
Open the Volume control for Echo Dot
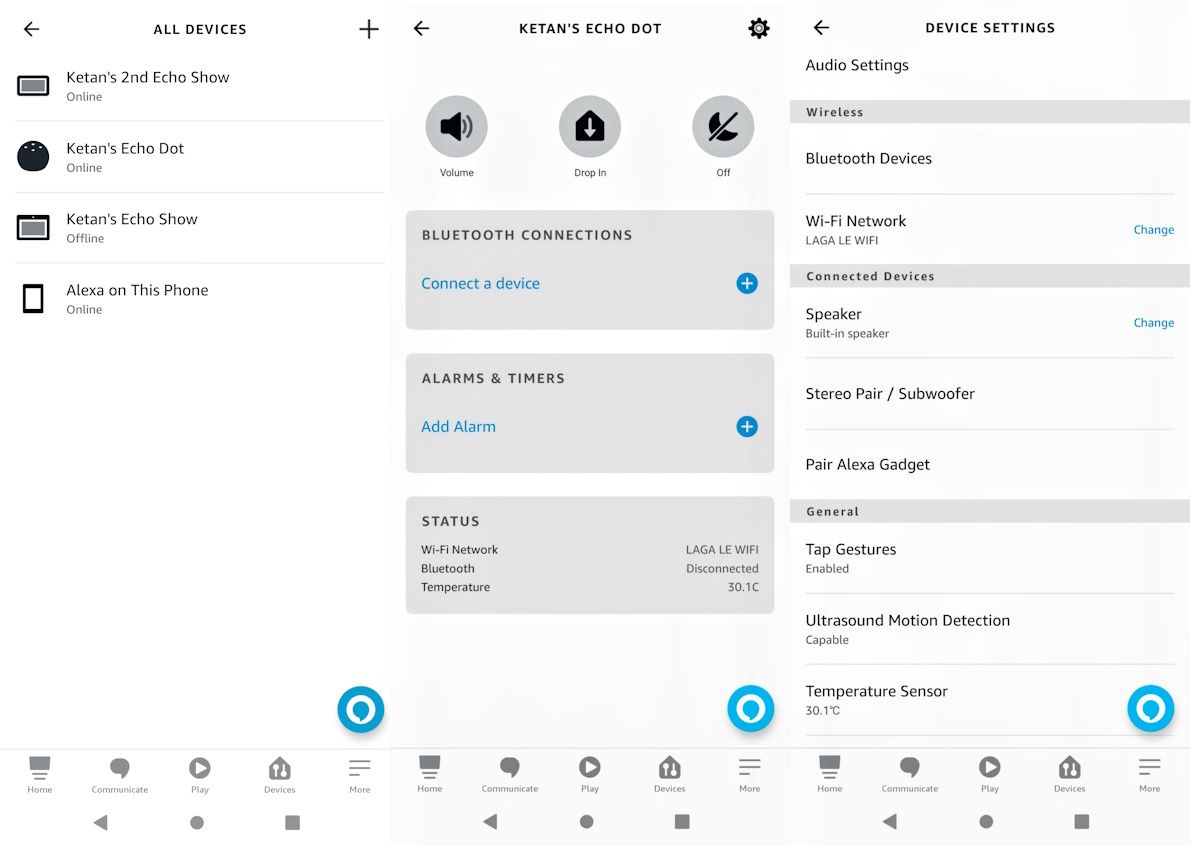[x=457, y=127]
